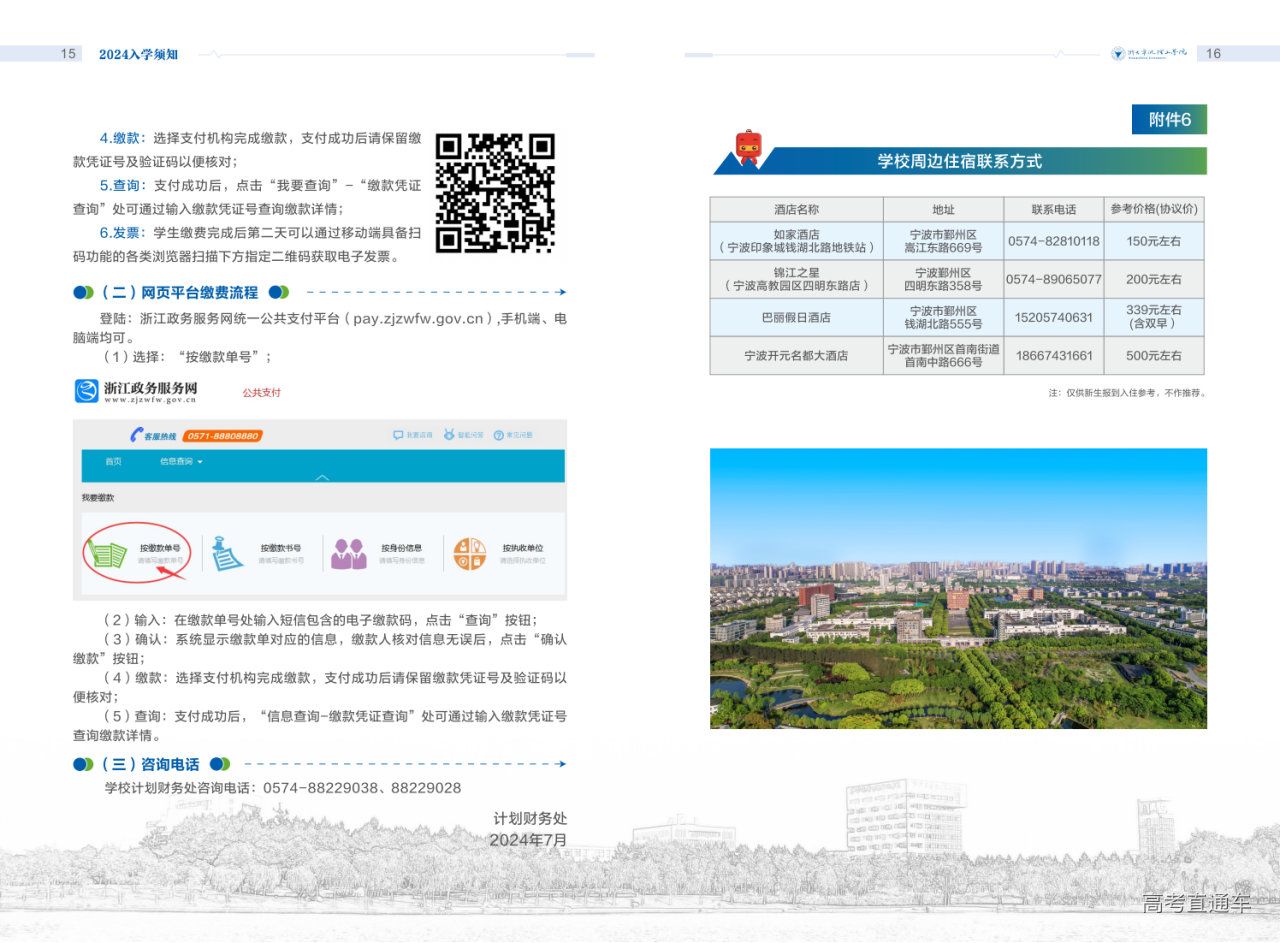Select the orange collecting unit icon
The image size is (1280, 943).
point(469,554)
